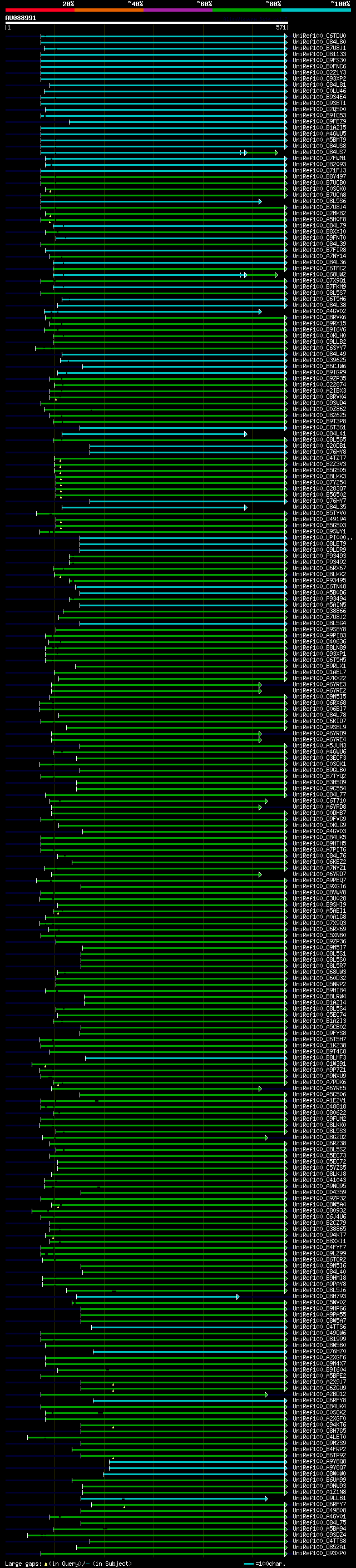Open the hit UniRef100_Q84L80
Viewport: 356px width, 1568px height.
pos(319,42)
